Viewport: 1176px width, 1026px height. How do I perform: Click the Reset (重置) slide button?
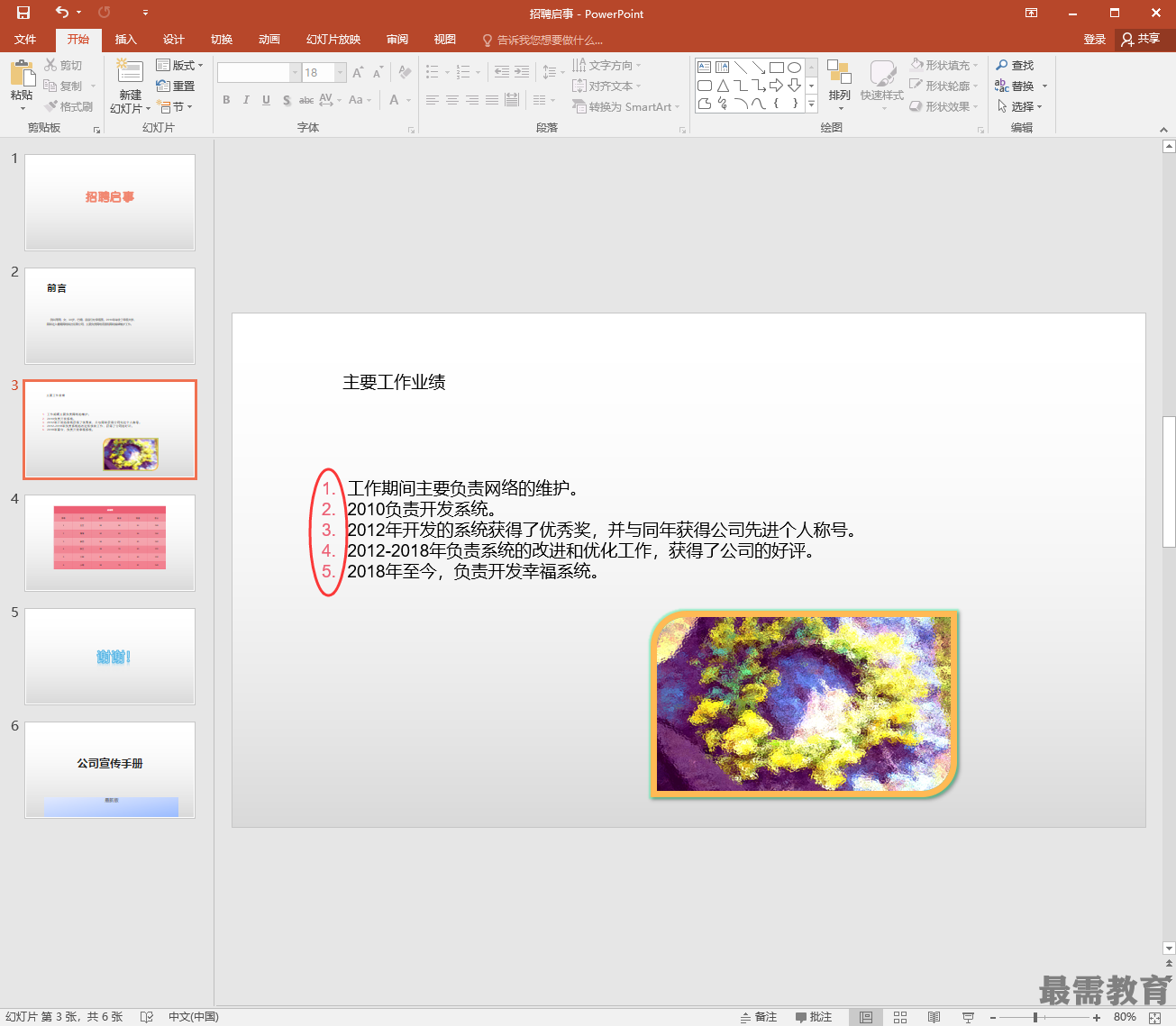(x=176, y=86)
